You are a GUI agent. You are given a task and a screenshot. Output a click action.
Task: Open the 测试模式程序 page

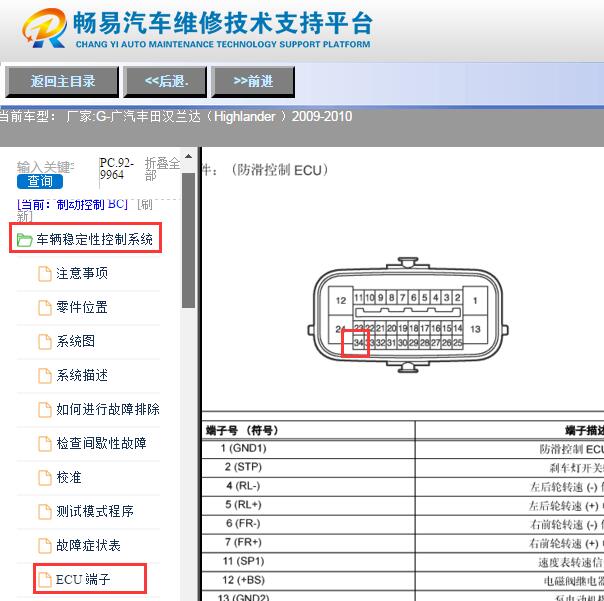click(95, 511)
